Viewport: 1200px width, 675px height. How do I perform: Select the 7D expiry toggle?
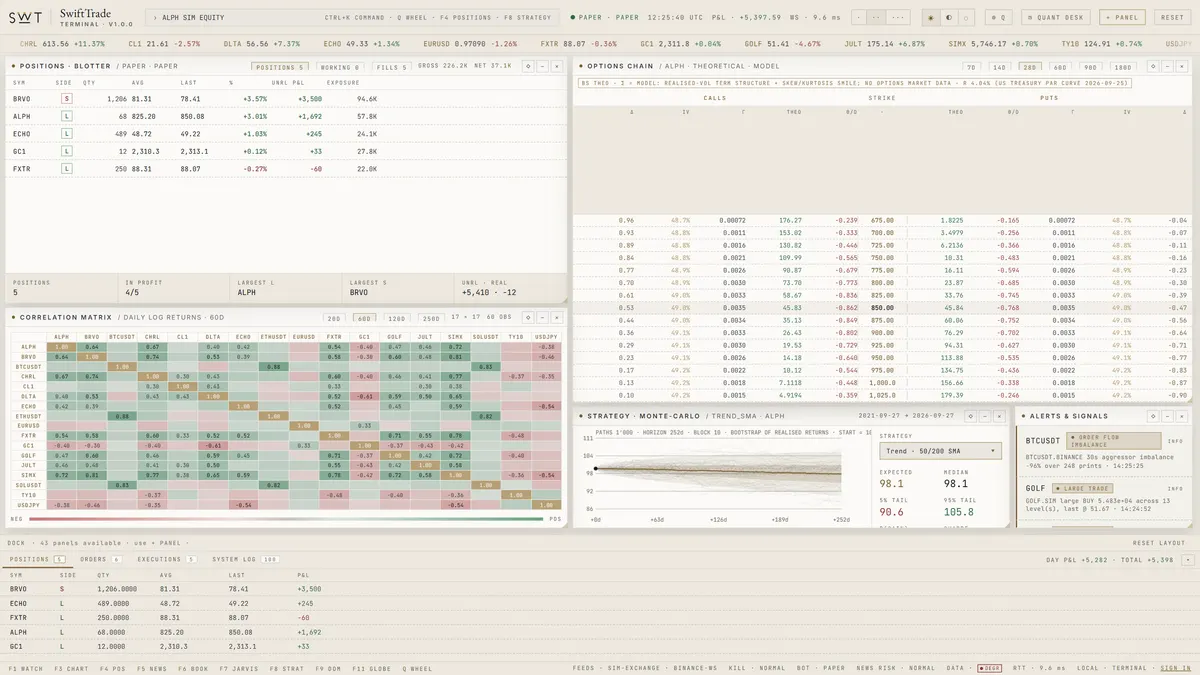(969, 66)
